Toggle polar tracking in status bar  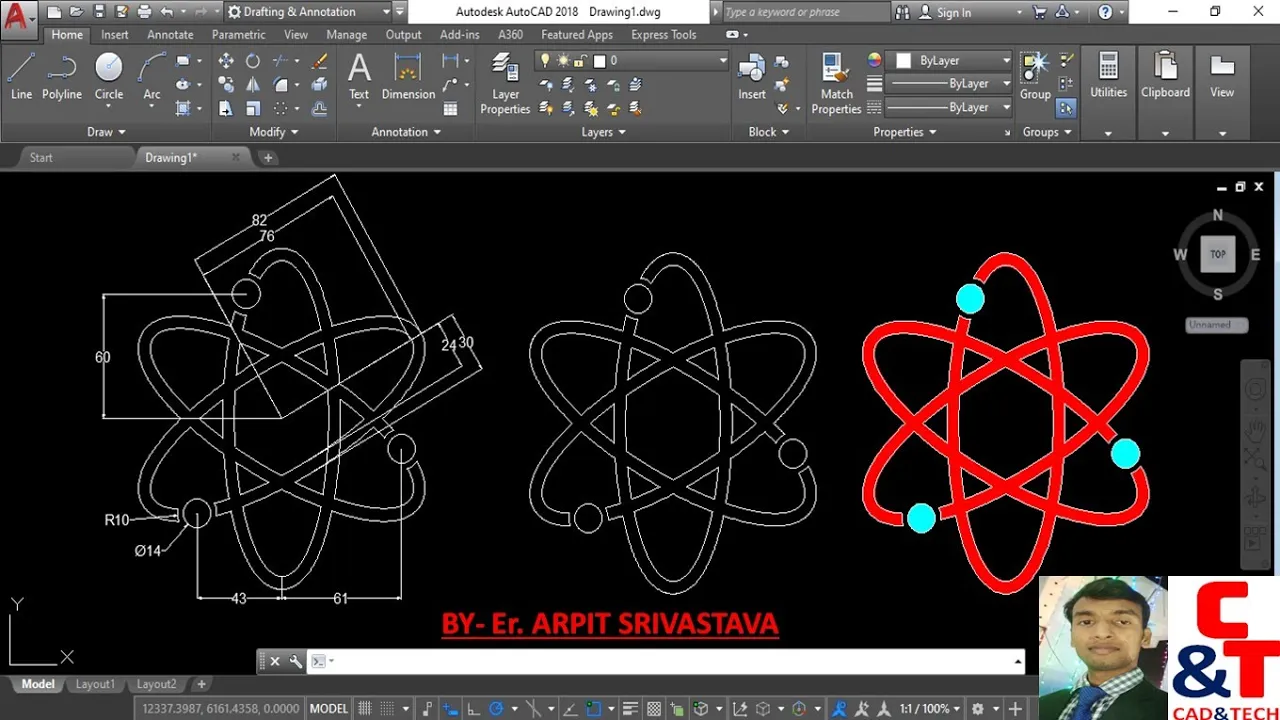point(496,708)
